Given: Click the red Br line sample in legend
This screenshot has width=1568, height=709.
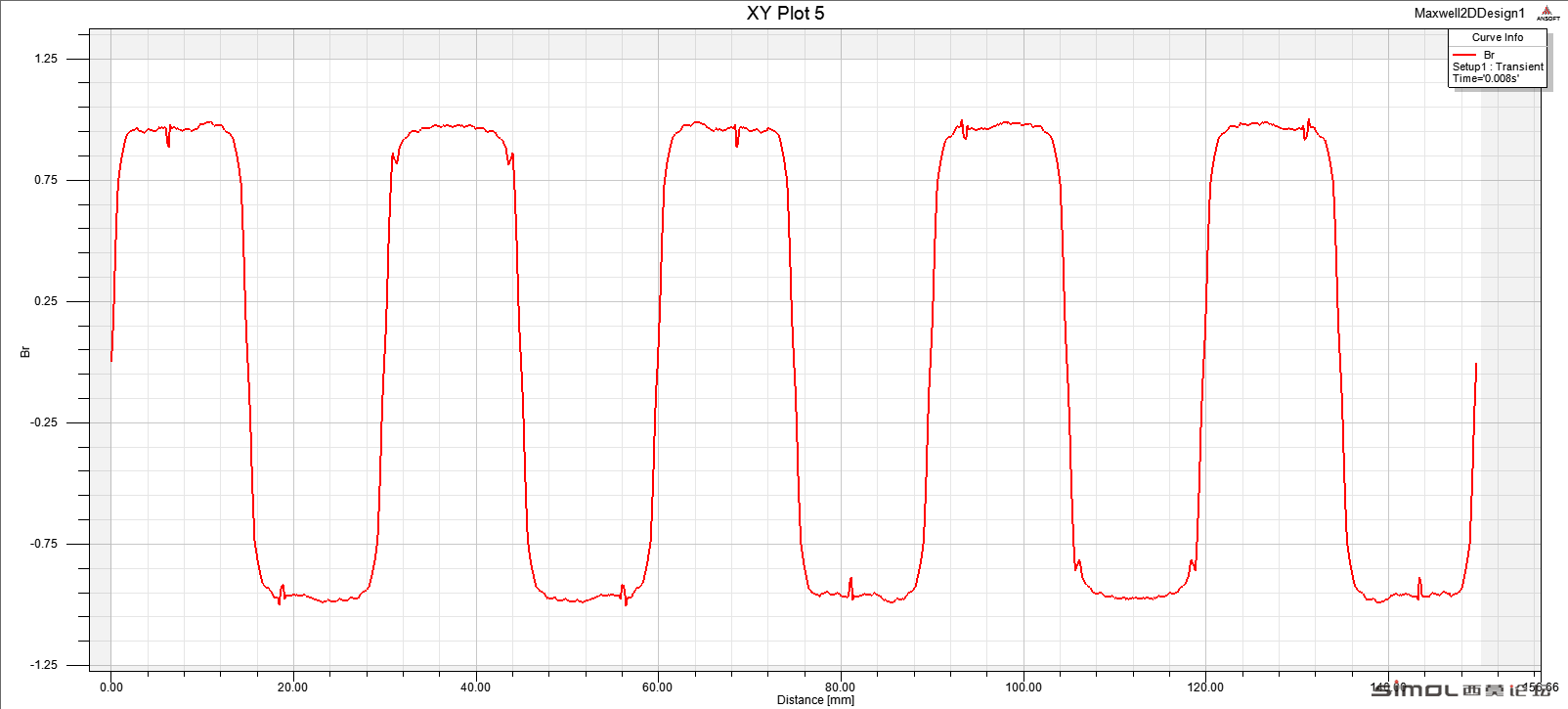Looking at the screenshot, I should pyautogui.click(x=1463, y=55).
